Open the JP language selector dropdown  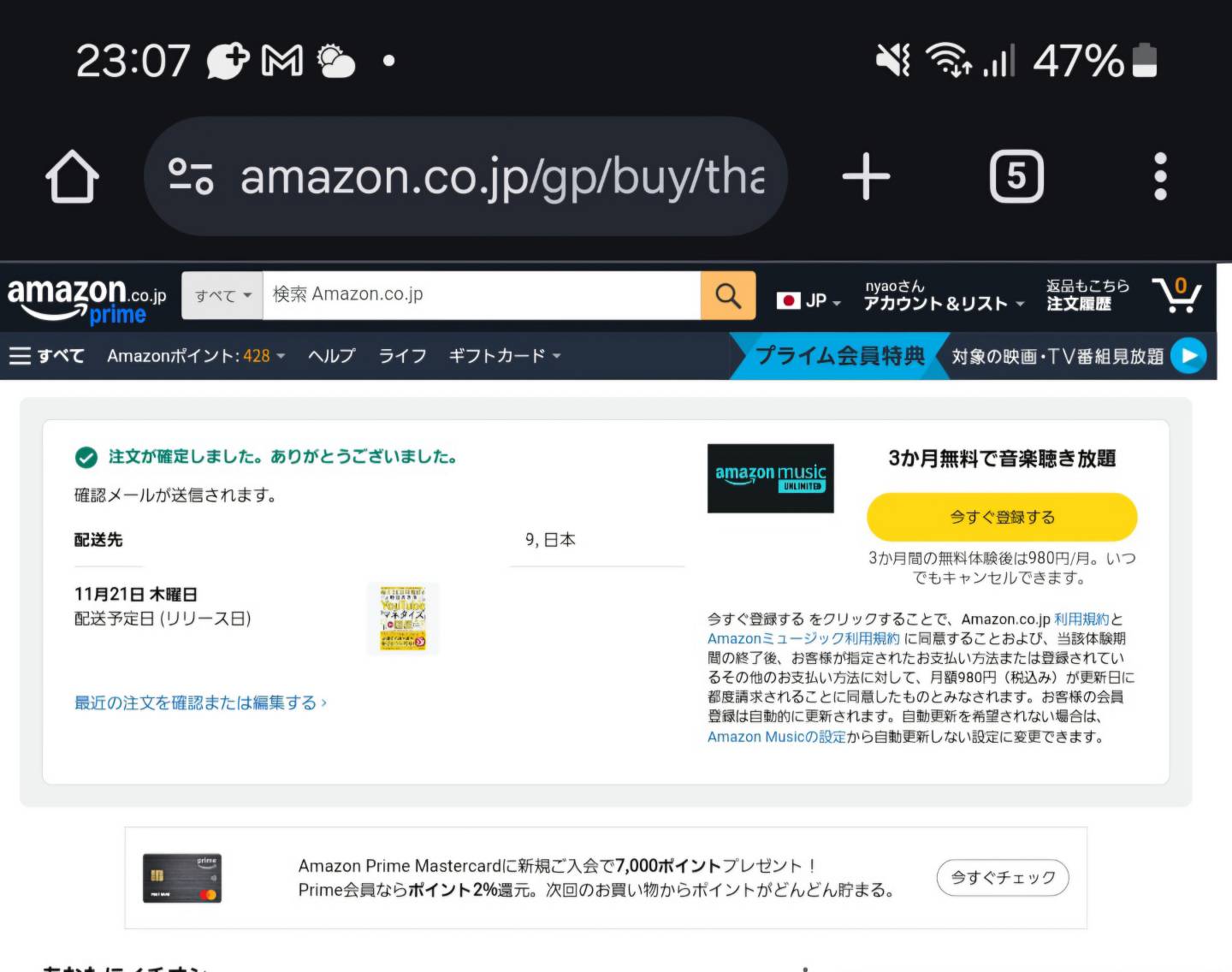(x=809, y=300)
